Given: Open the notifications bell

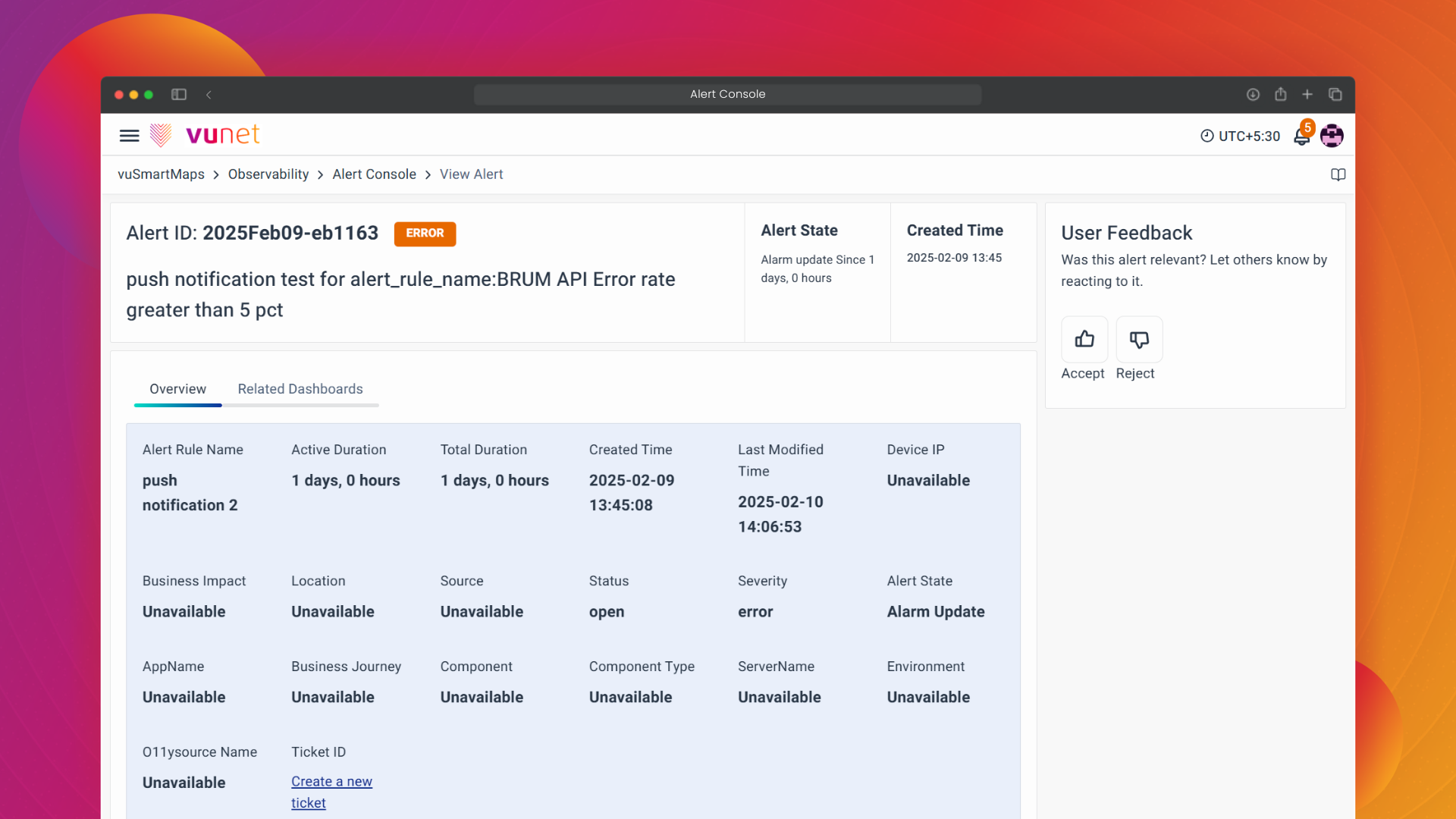Looking at the screenshot, I should [1301, 136].
